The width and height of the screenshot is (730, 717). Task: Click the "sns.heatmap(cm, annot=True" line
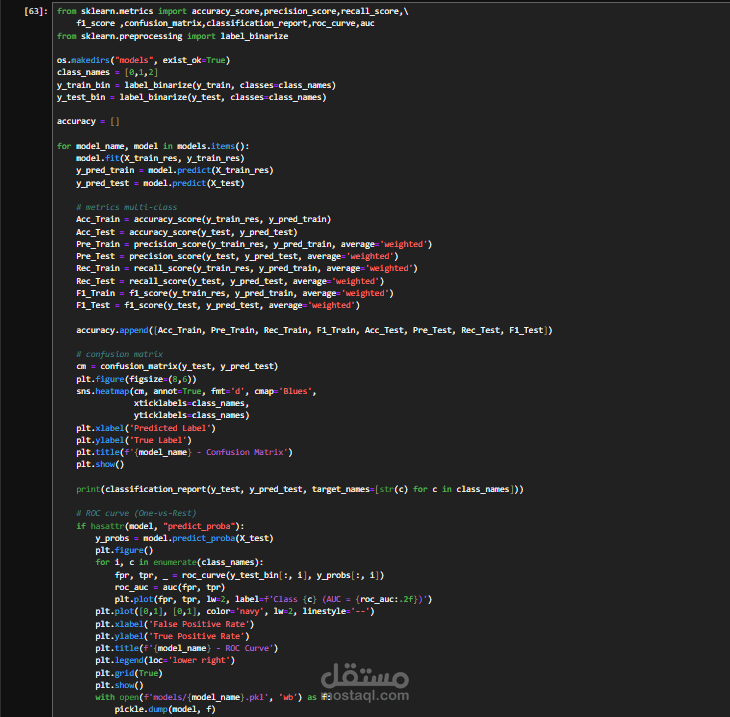pos(196,391)
